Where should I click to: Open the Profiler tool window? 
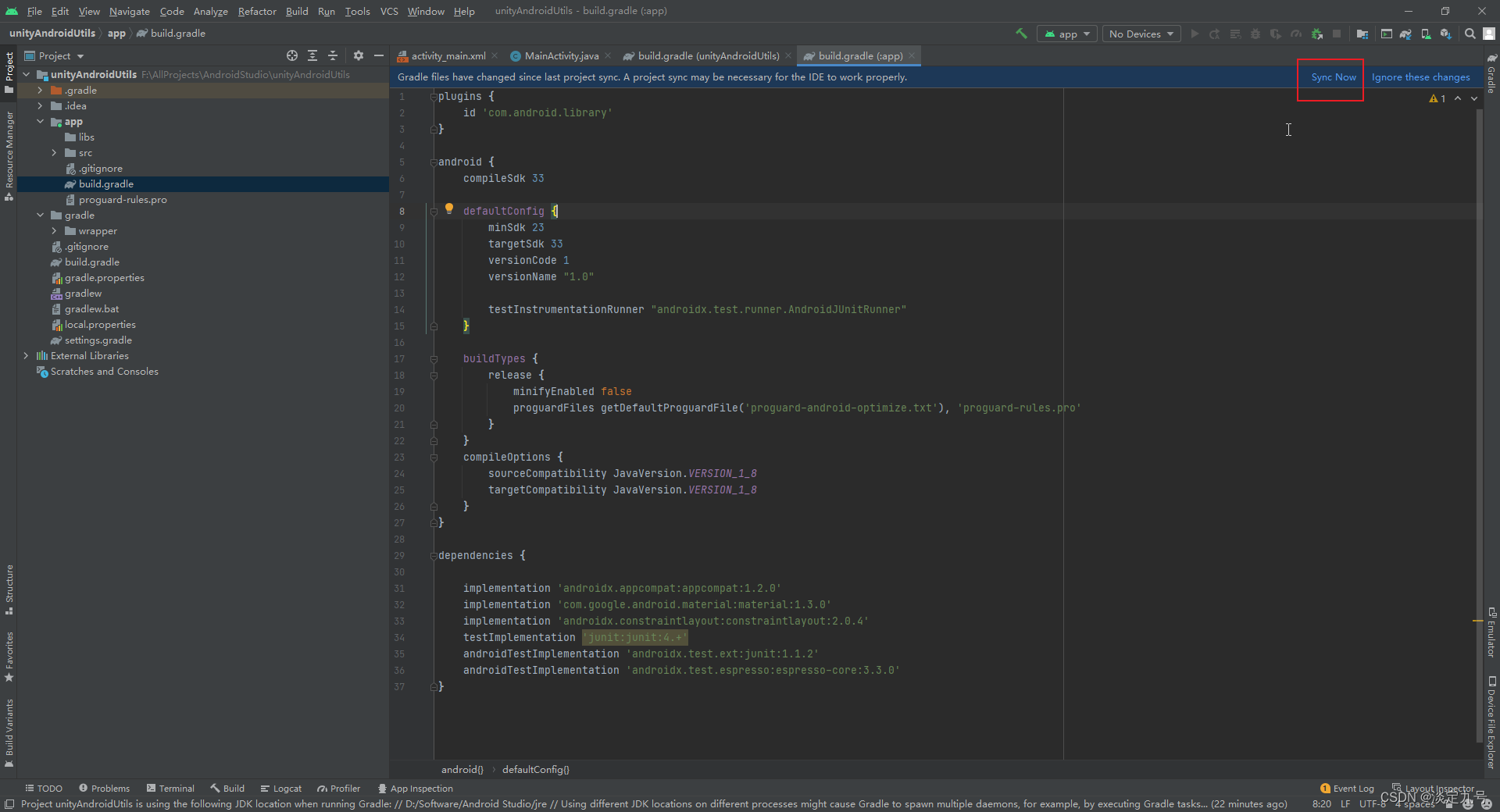coord(339,789)
